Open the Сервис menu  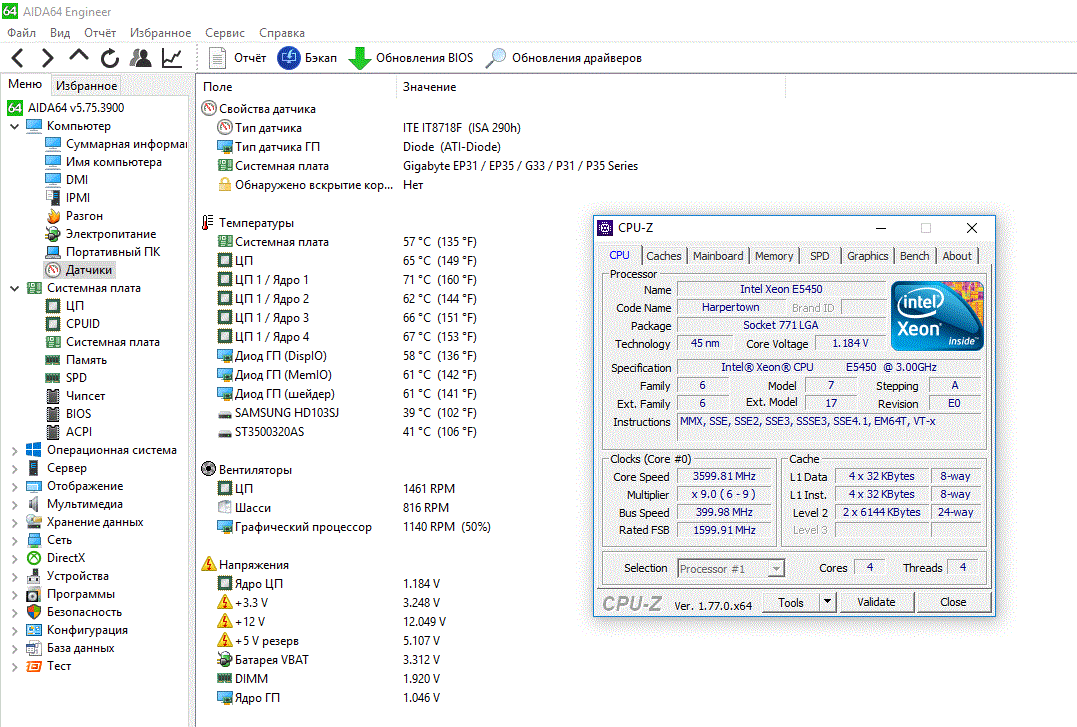(224, 33)
